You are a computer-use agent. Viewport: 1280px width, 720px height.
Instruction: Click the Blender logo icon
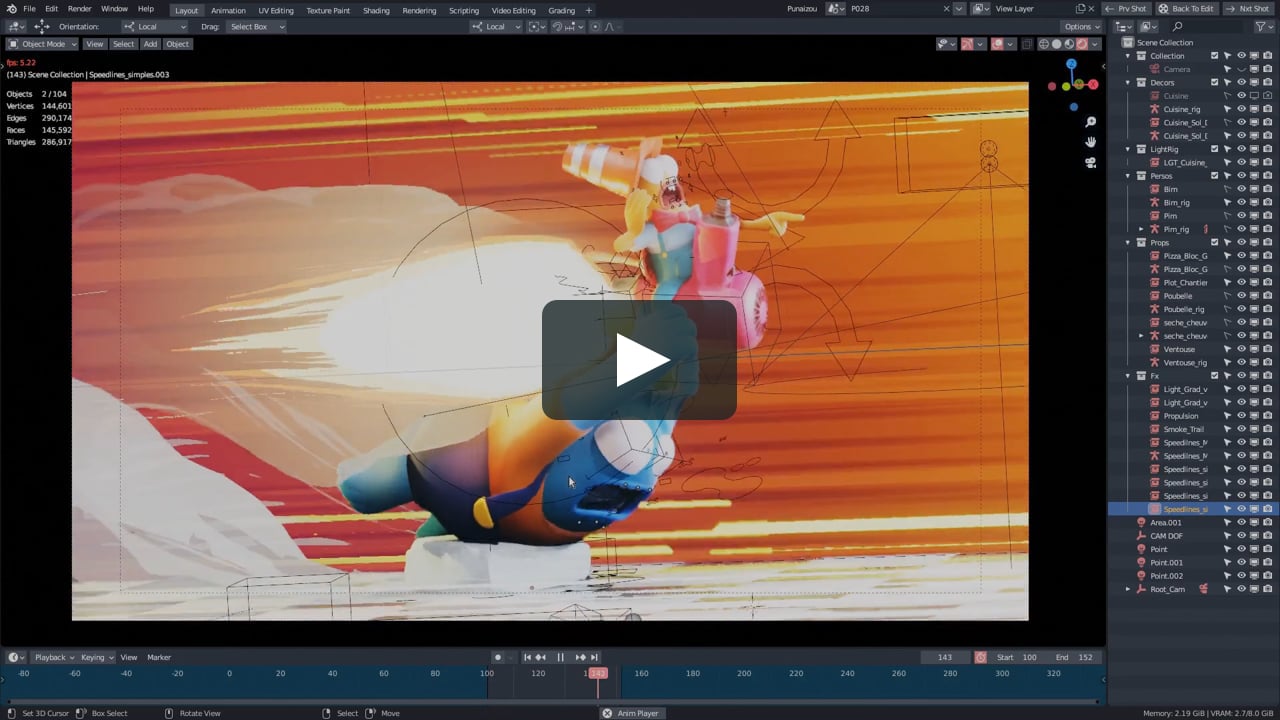click(11, 9)
